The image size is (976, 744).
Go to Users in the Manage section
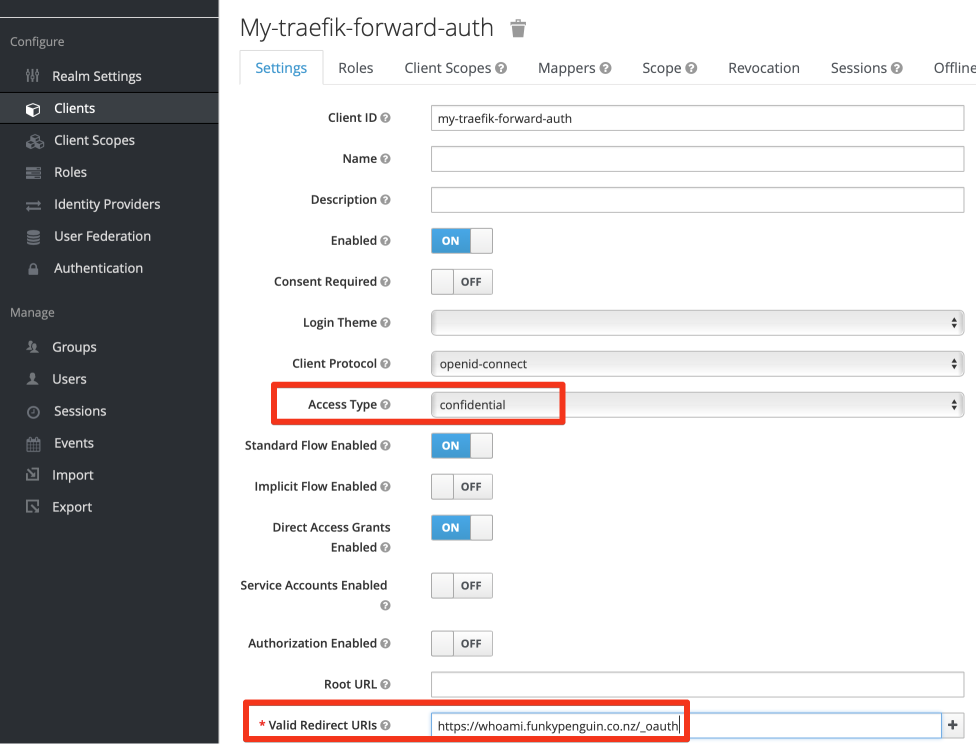69,379
